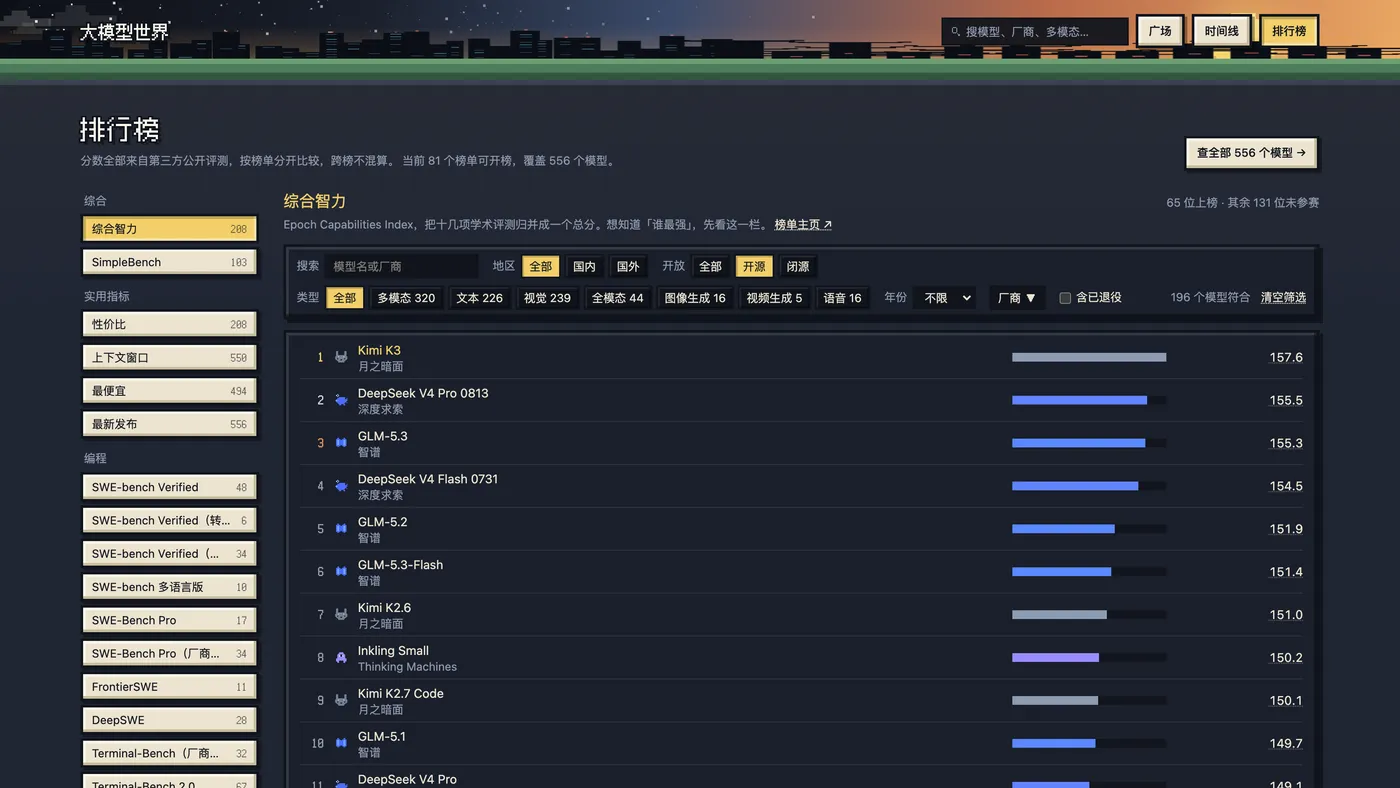Click the 模型名或厂商 search field
Screen dimensions: 1400x788
pos(402,267)
